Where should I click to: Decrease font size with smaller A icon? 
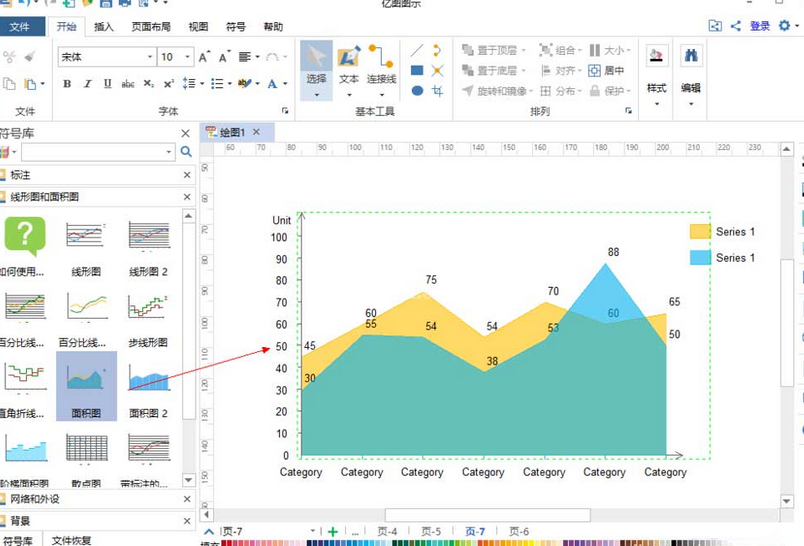(x=224, y=57)
